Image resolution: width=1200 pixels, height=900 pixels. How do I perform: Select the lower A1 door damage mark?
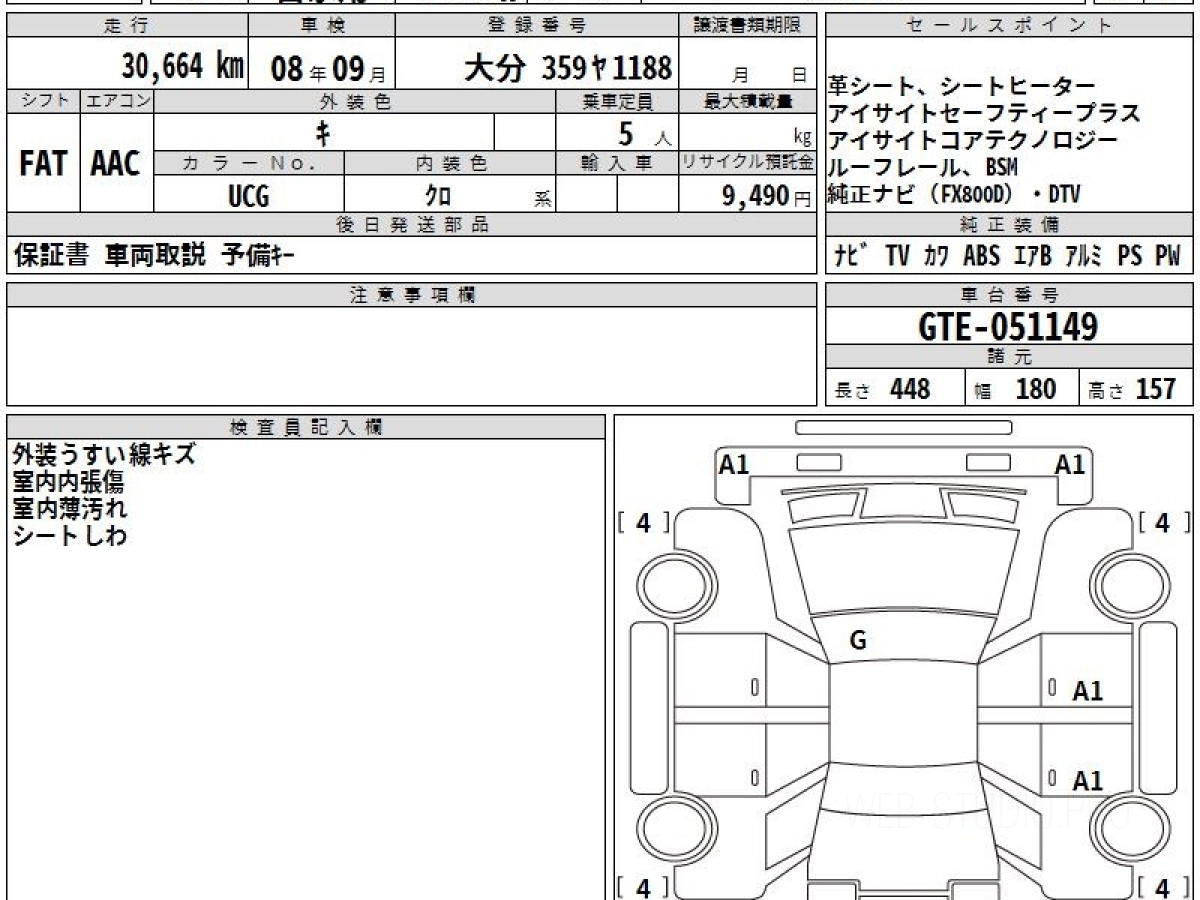1087,780
